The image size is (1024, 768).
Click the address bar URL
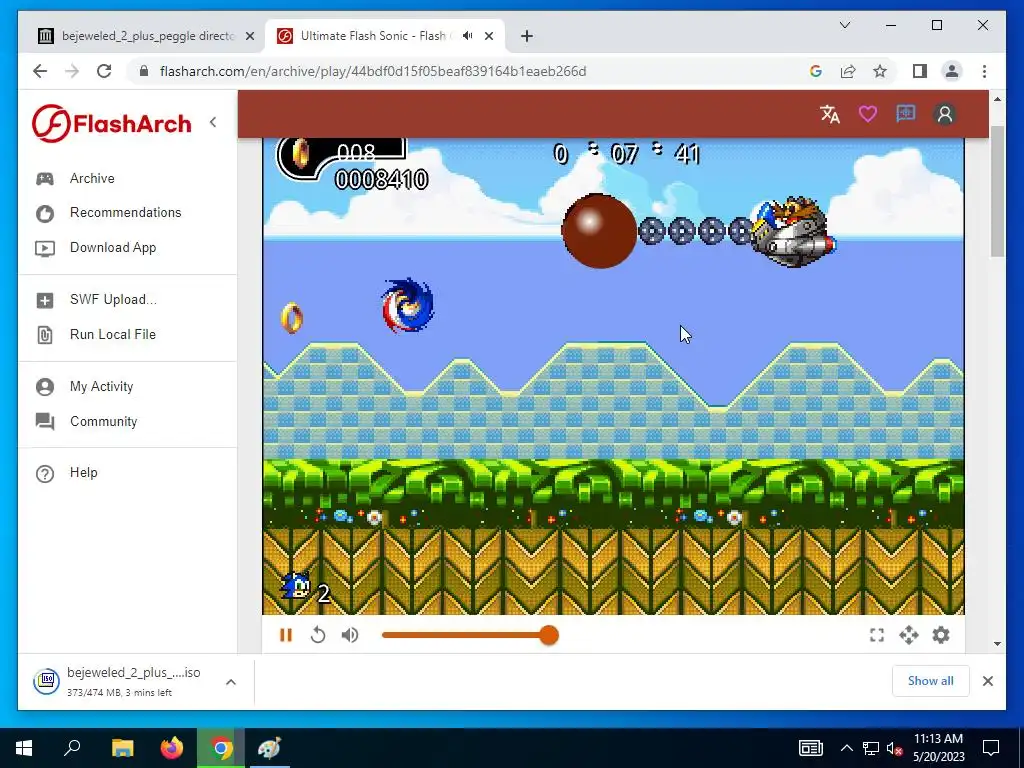(373, 71)
